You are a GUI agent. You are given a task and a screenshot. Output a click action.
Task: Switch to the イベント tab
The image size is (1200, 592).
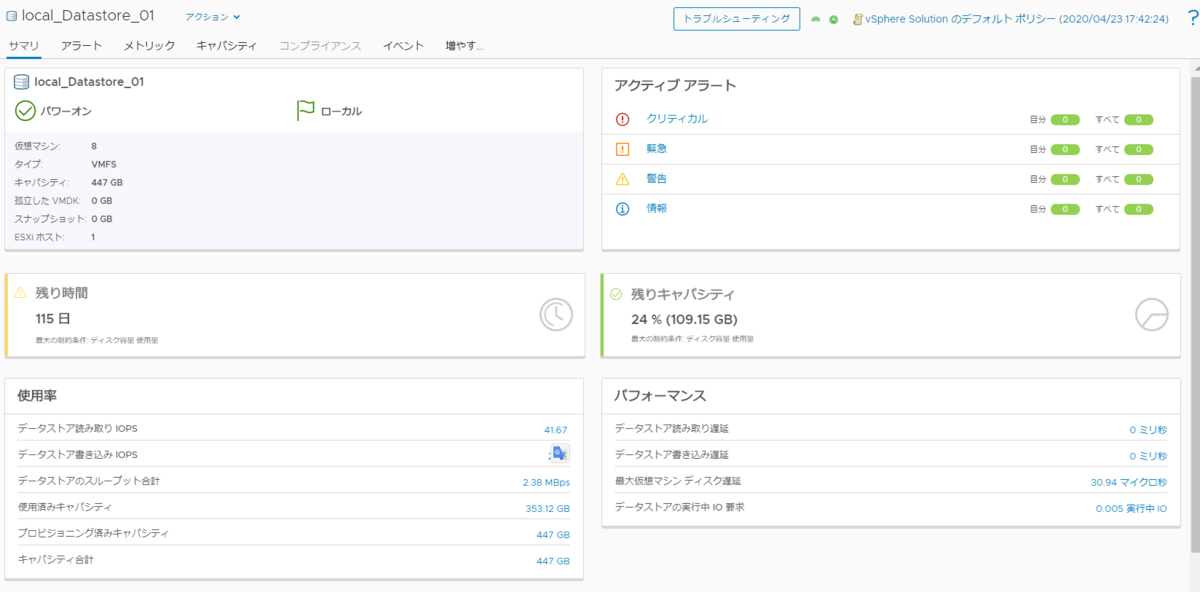403,45
